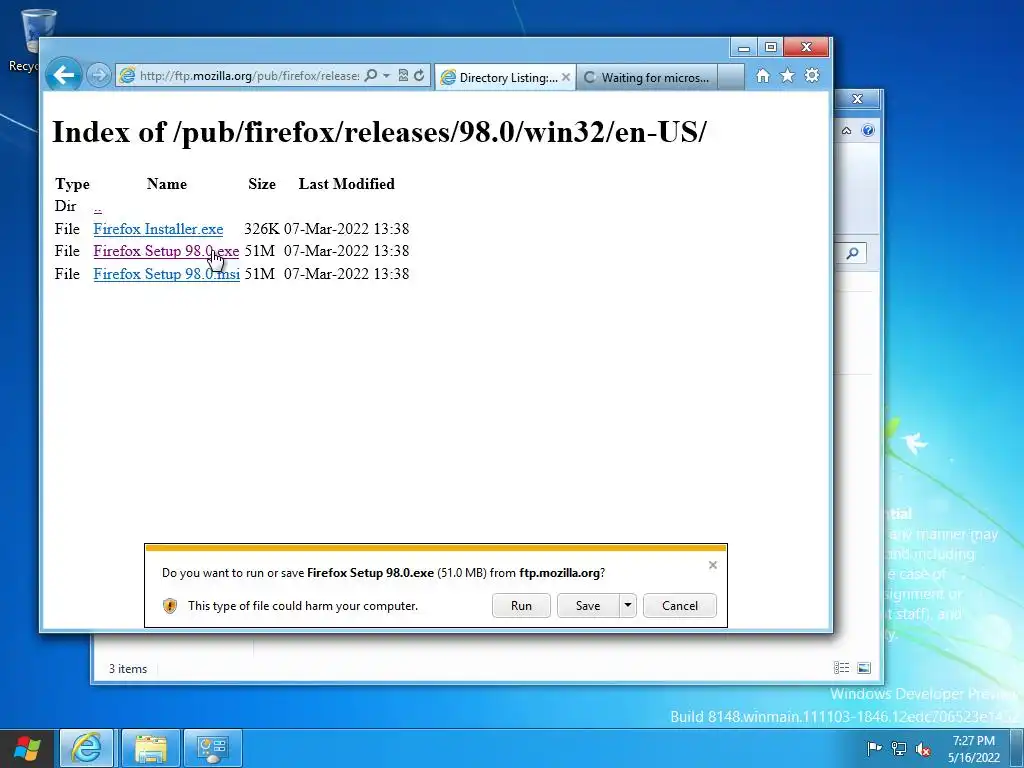Screen dimensions: 1024x768
Task: Go back using Internet Explorer back arrow
Action: pyautogui.click(x=64, y=75)
